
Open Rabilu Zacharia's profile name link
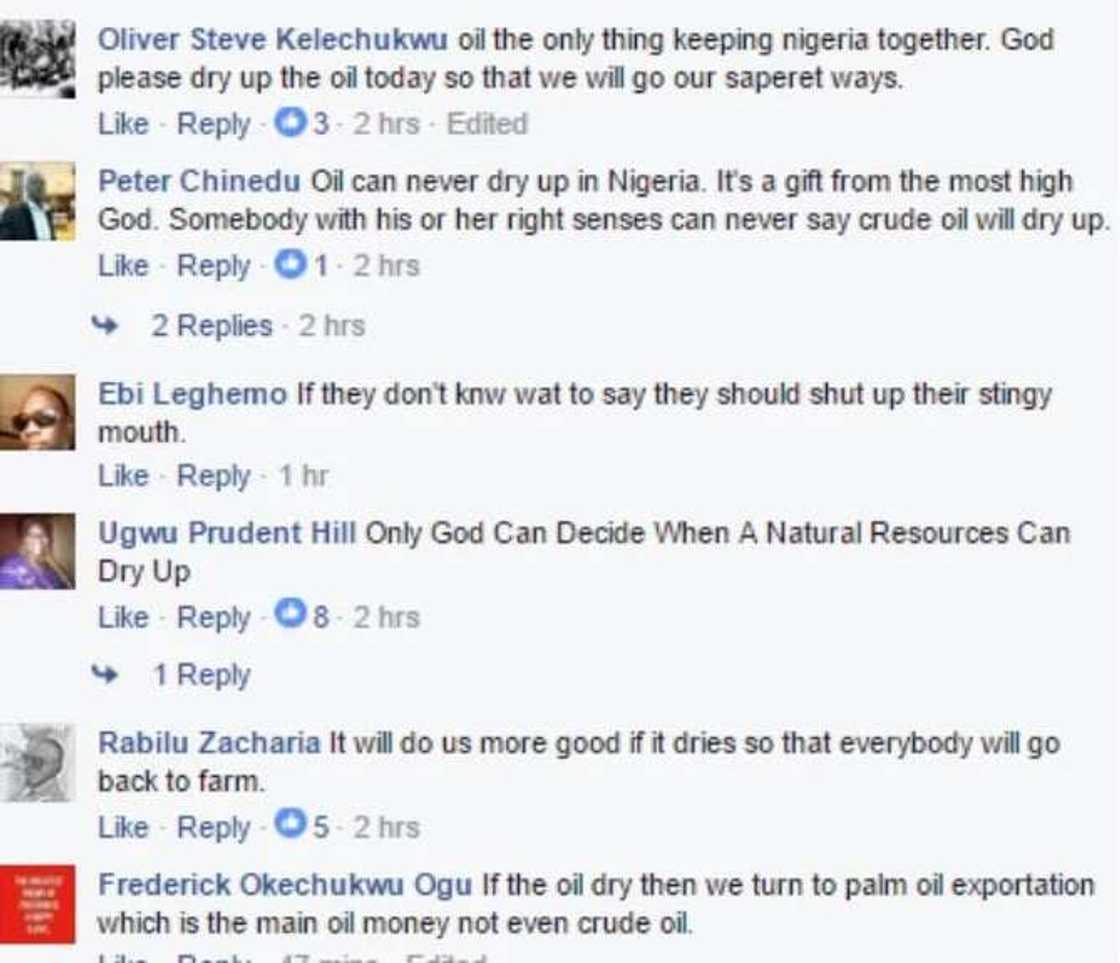pos(209,744)
